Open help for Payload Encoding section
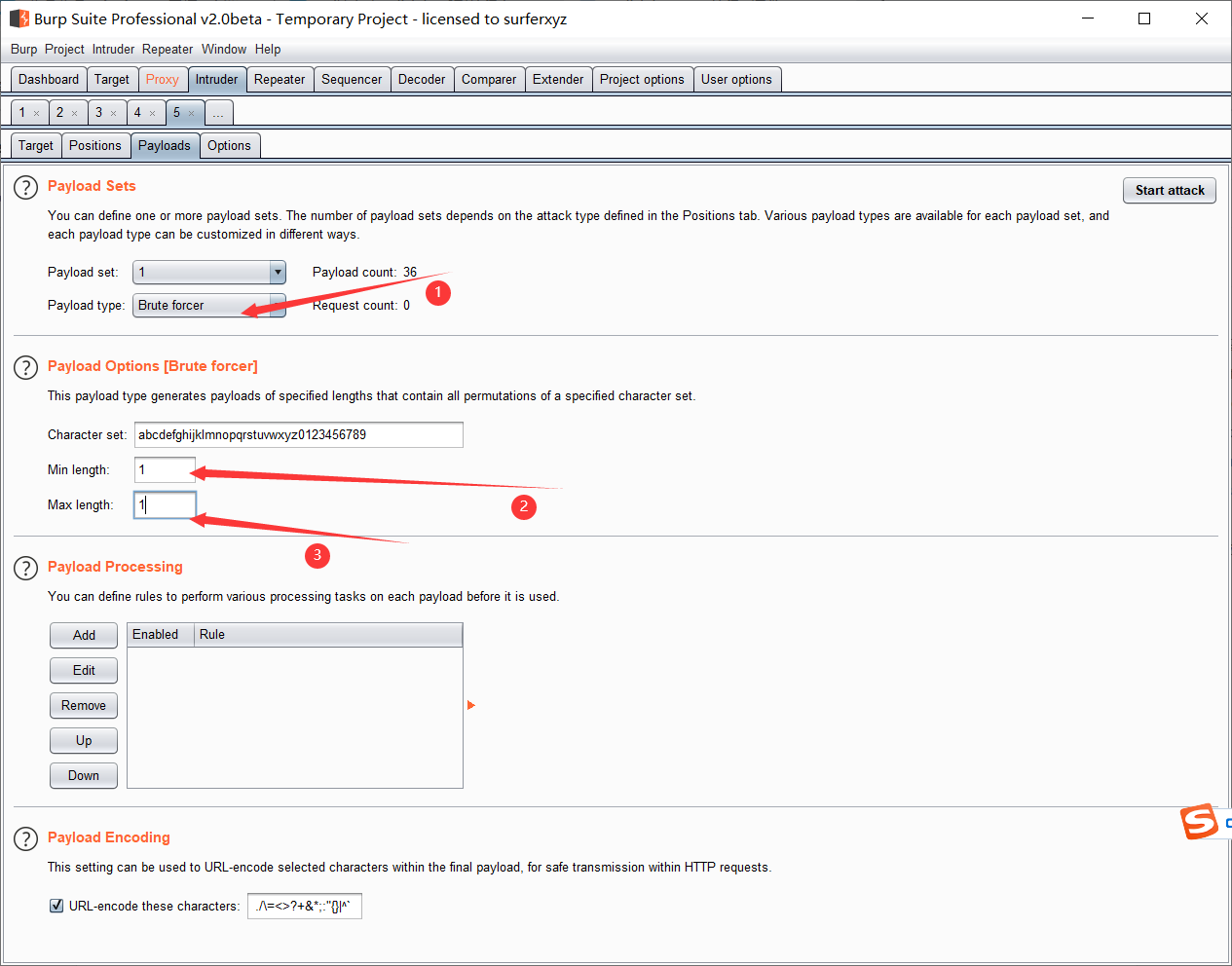This screenshot has width=1232, height=966. (26, 838)
